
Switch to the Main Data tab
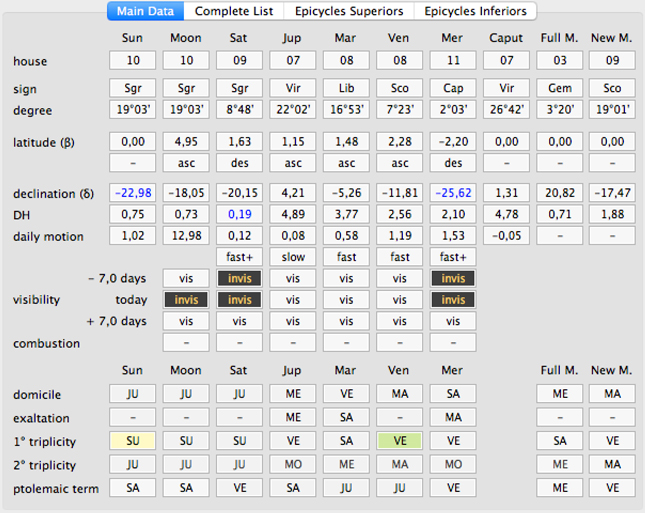(145, 11)
